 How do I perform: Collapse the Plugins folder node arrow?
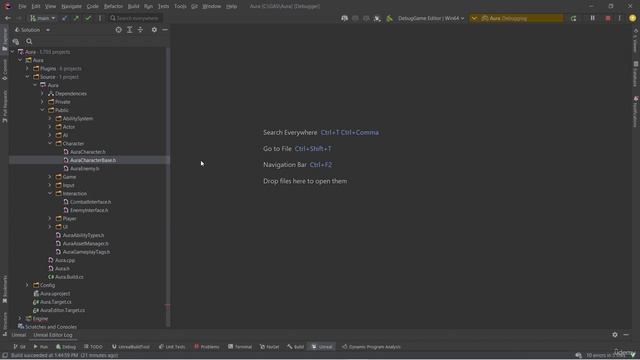27,69
